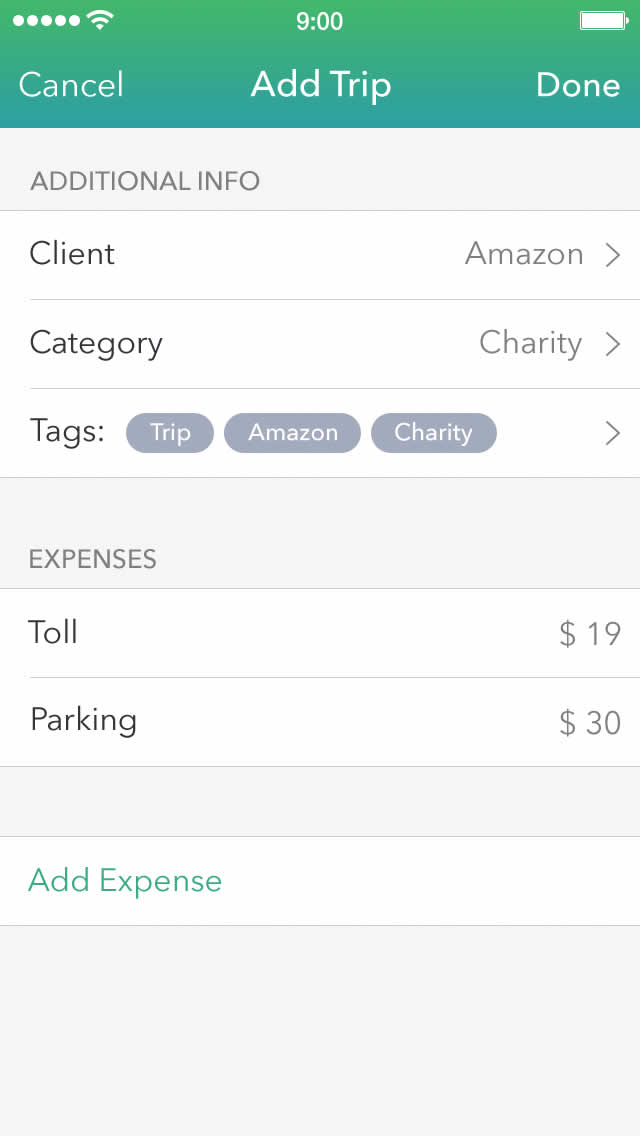Screen dimensions: 640x1136
Task: Tap the 9:00 status bar clock
Action: pos(320,21)
